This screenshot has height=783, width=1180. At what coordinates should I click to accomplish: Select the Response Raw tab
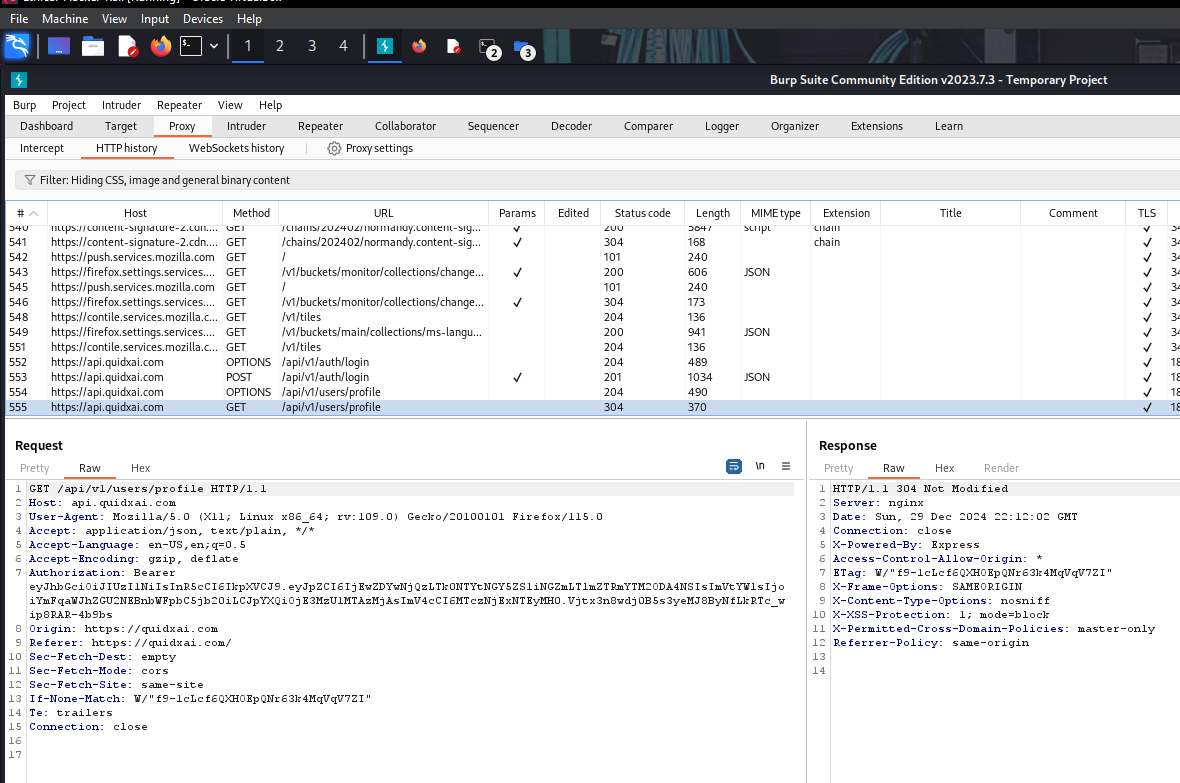click(893, 468)
